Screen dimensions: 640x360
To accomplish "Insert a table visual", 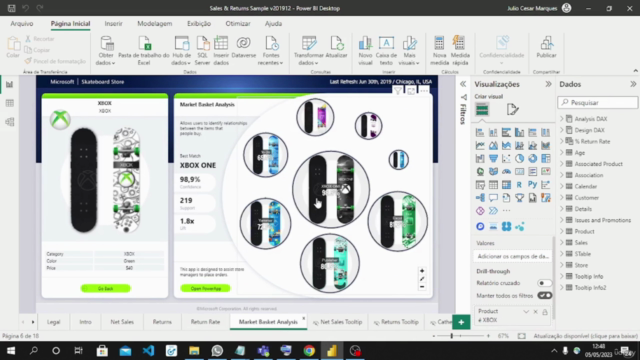I will (x=493, y=185).
